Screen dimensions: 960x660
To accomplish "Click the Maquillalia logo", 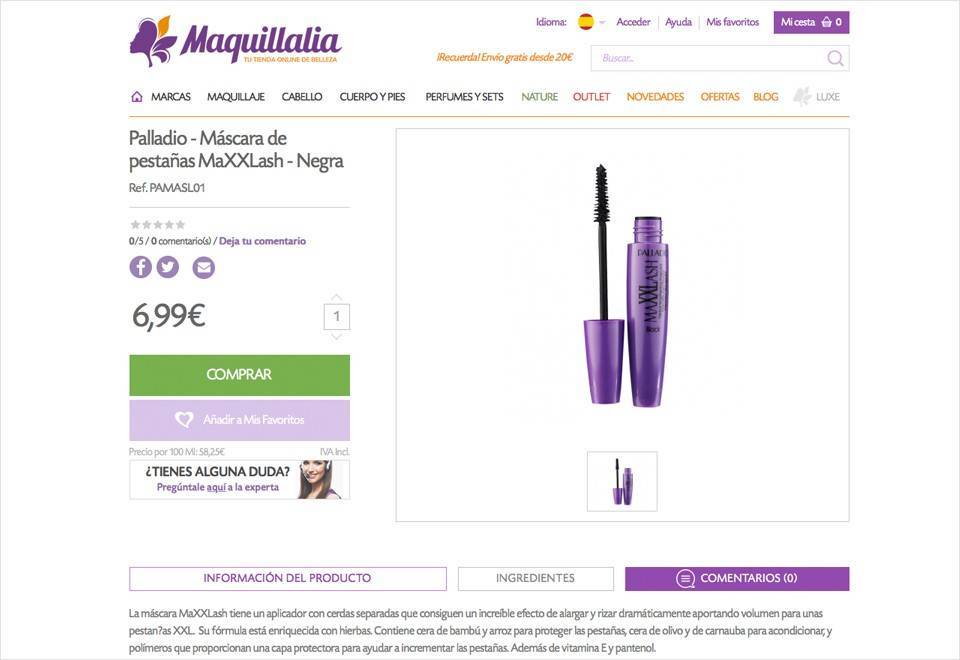I will point(235,42).
